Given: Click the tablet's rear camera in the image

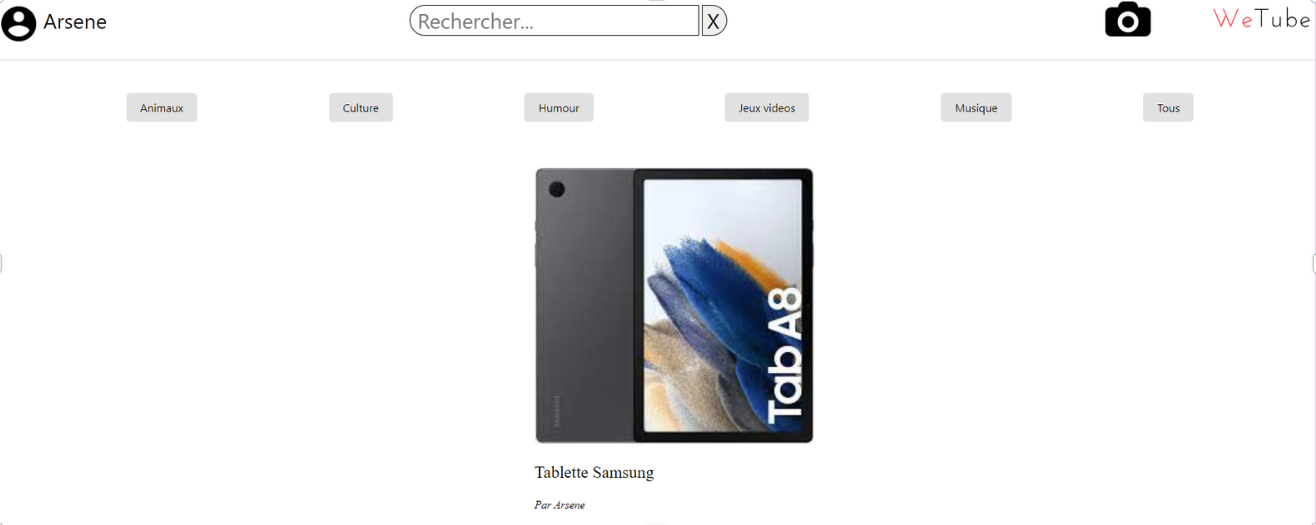Looking at the screenshot, I should (557, 190).
